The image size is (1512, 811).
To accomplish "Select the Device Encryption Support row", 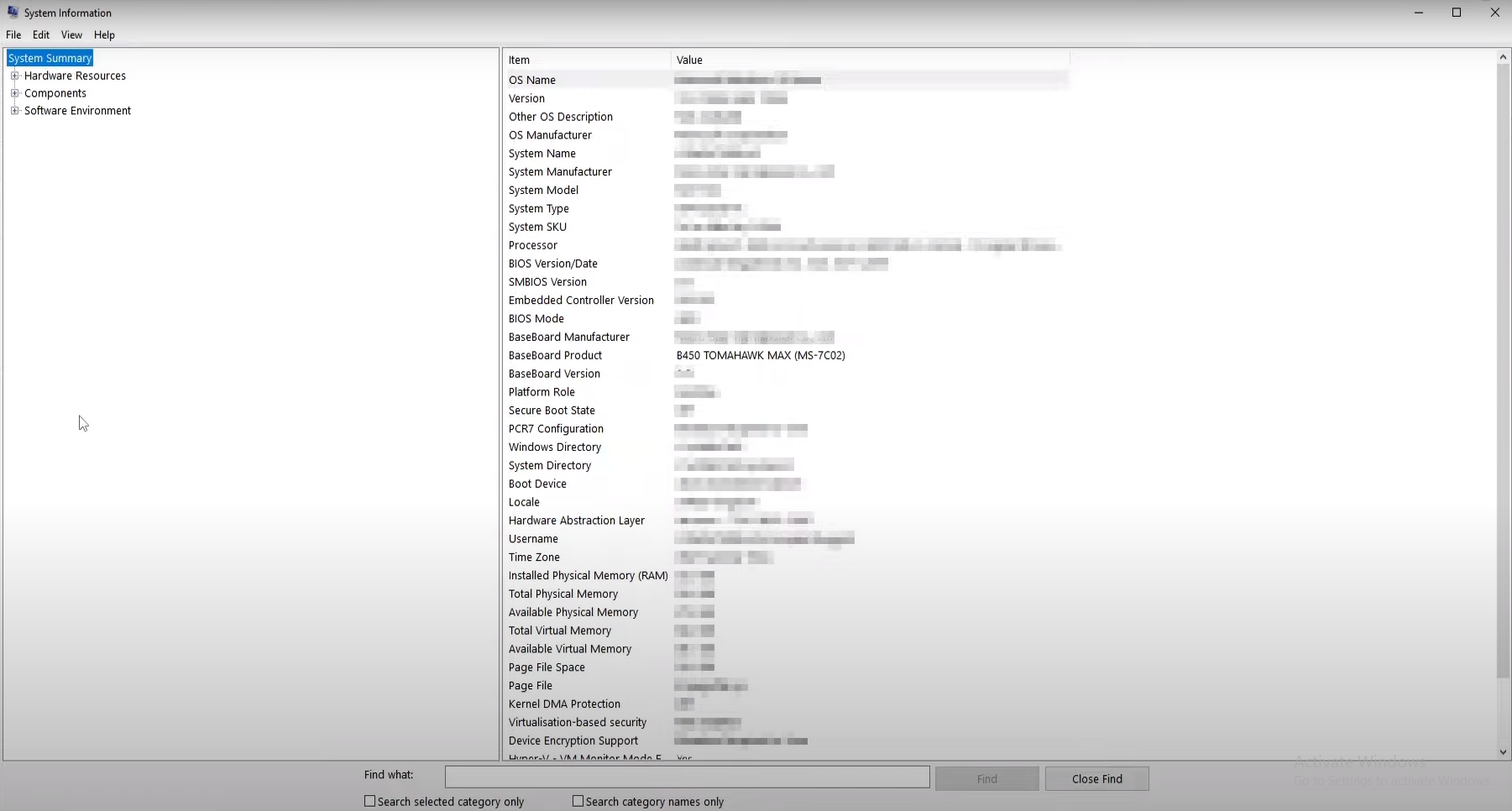I will click(x=787, y=741).
